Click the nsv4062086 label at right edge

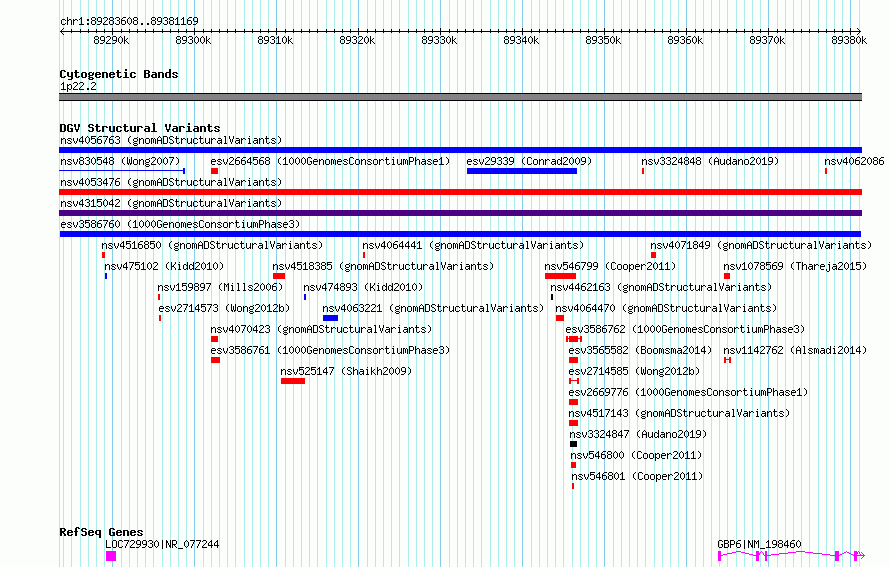[x=854, y=161]
